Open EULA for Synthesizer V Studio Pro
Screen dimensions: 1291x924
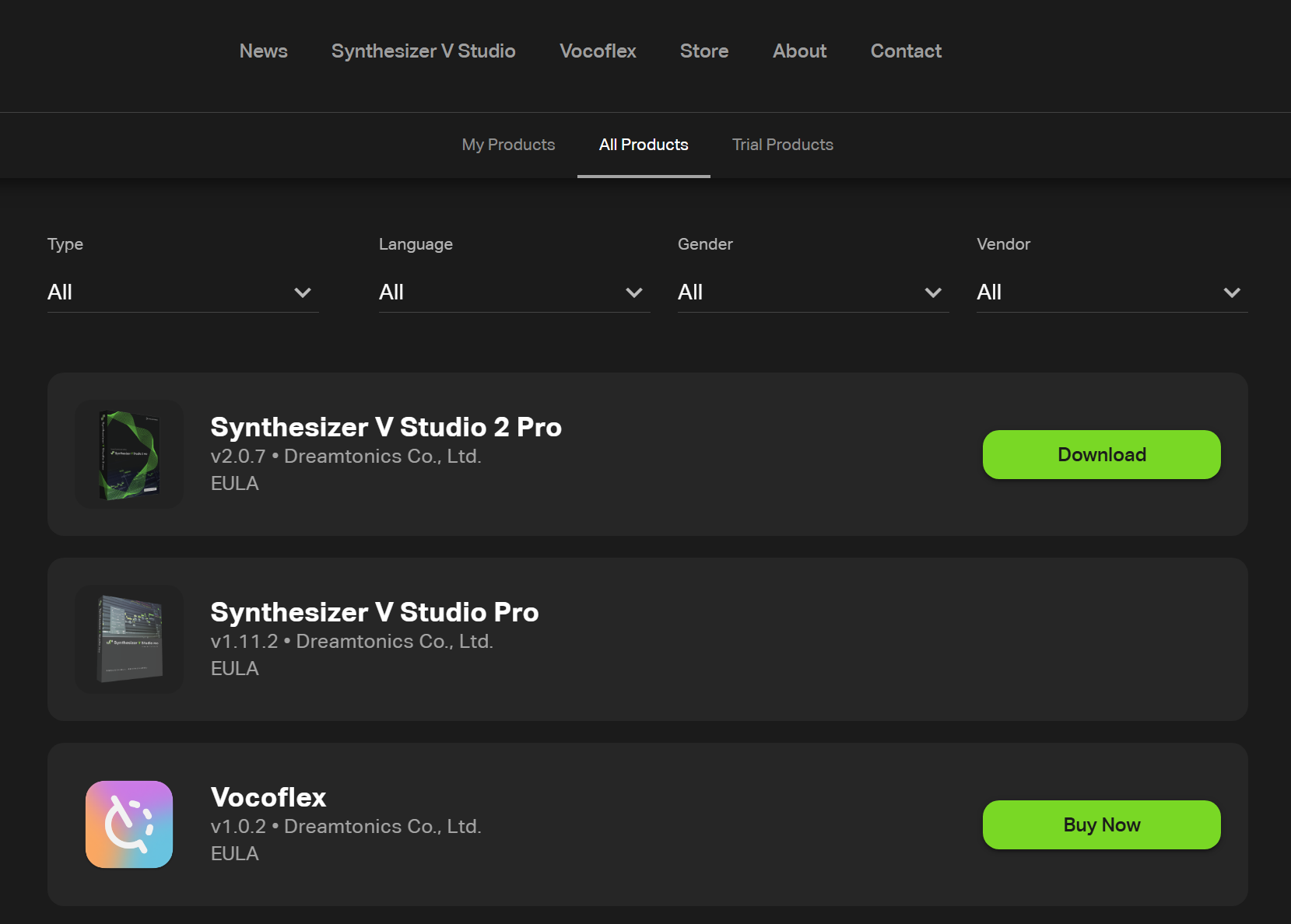pos(234,669)
